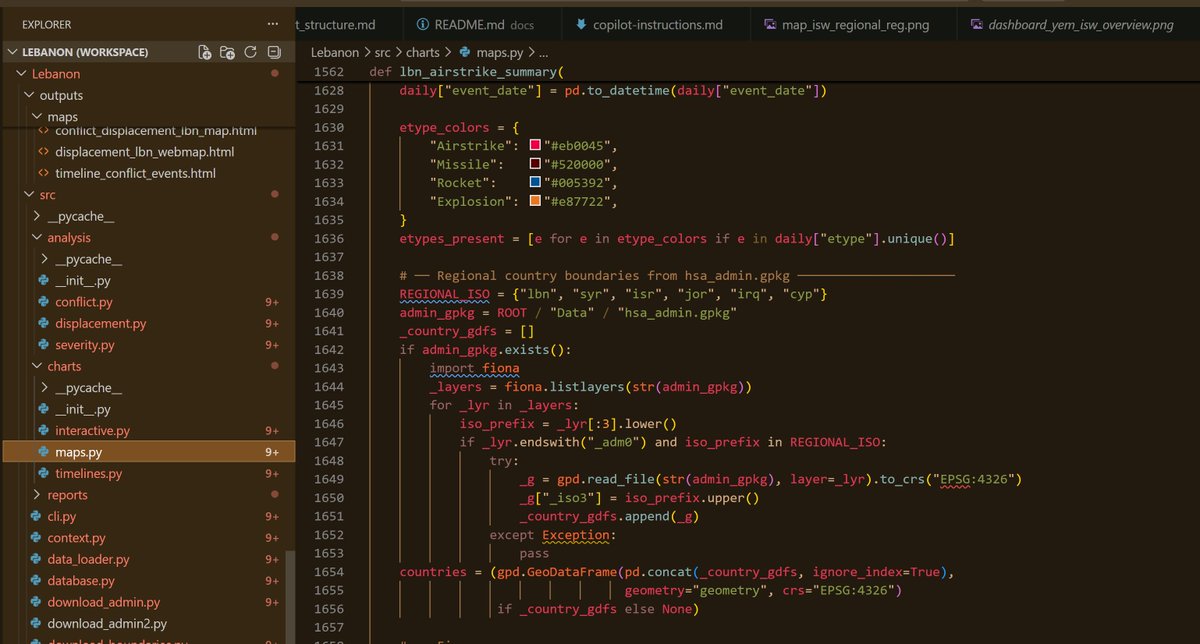Click 'if admin_gpkg.exists():' code text
1200x644 pixels.
coord(485,350)
